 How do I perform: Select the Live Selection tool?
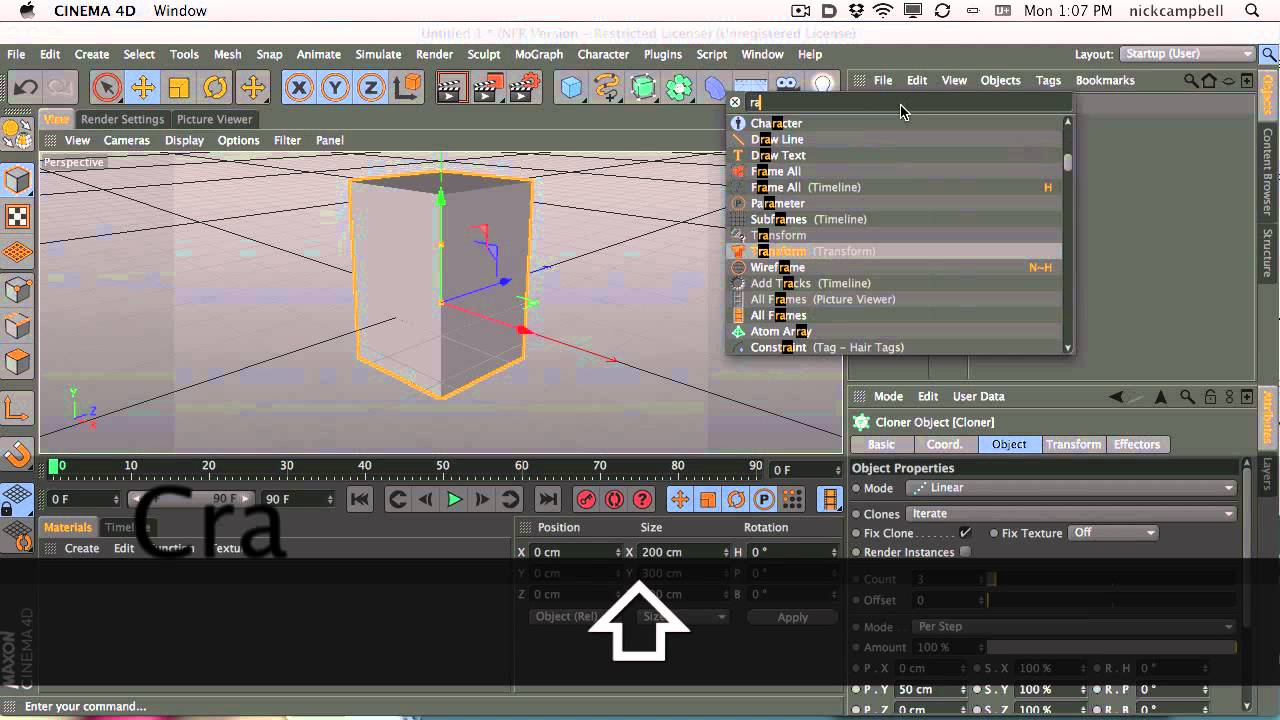point(106,88)
